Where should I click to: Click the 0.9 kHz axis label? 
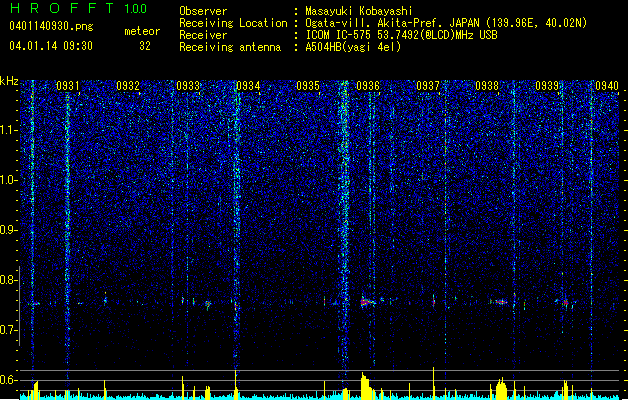pos(8,230)
